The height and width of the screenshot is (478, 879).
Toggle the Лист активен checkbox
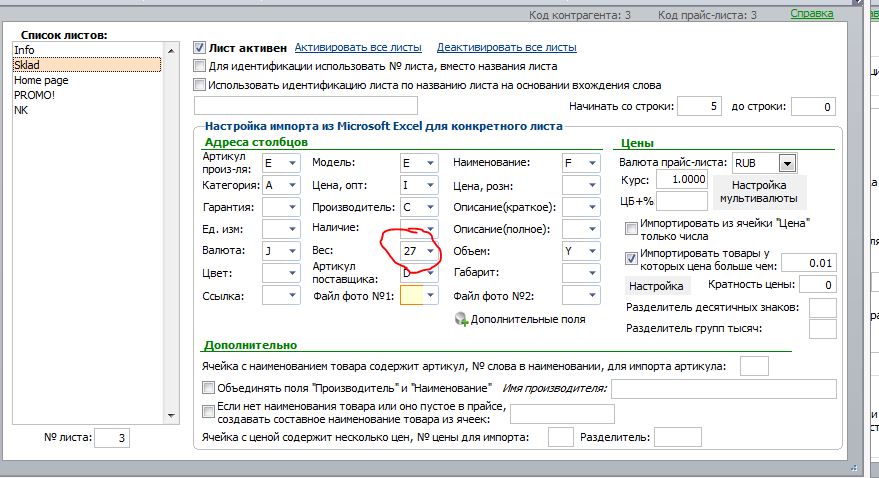point(199,48)
